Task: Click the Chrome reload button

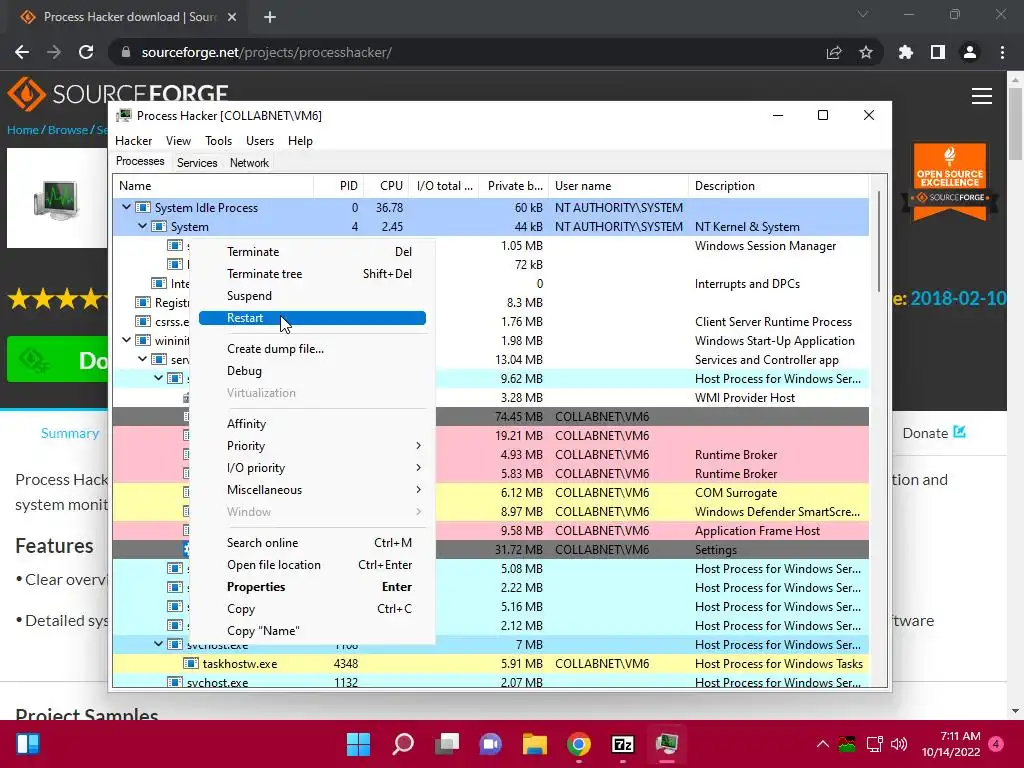Action: pos(86,52)
